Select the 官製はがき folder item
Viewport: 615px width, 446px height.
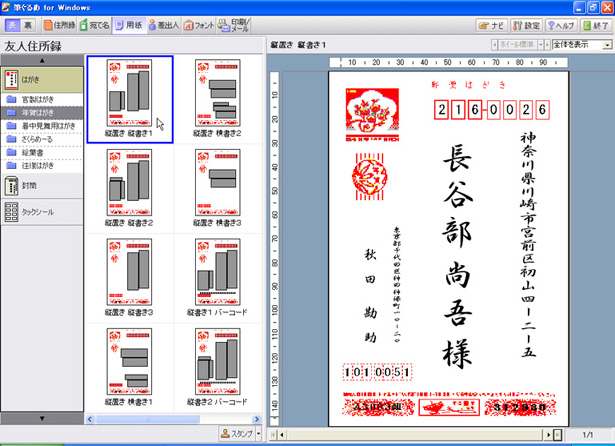[x=43, y=100]
